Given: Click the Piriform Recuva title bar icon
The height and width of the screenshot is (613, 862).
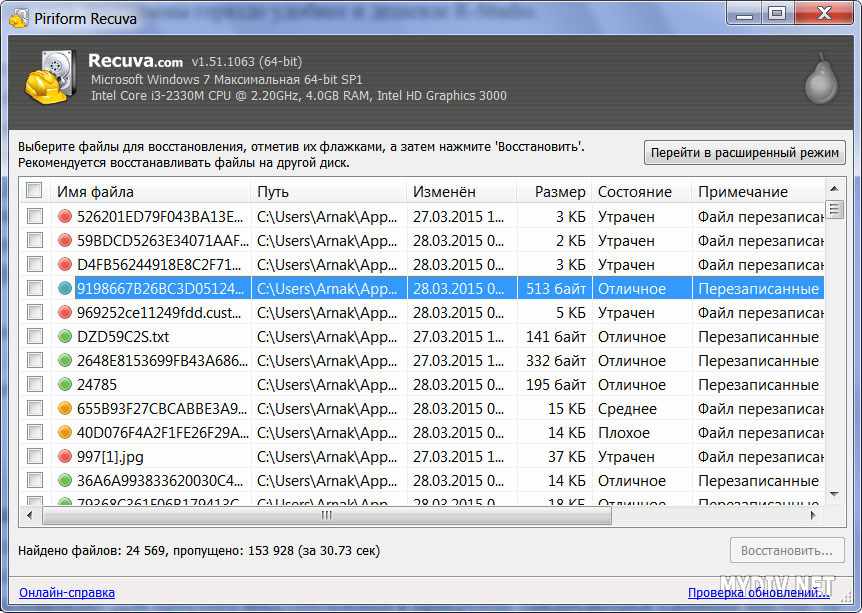Looking at the screenshot, I should tap(19, 19).
